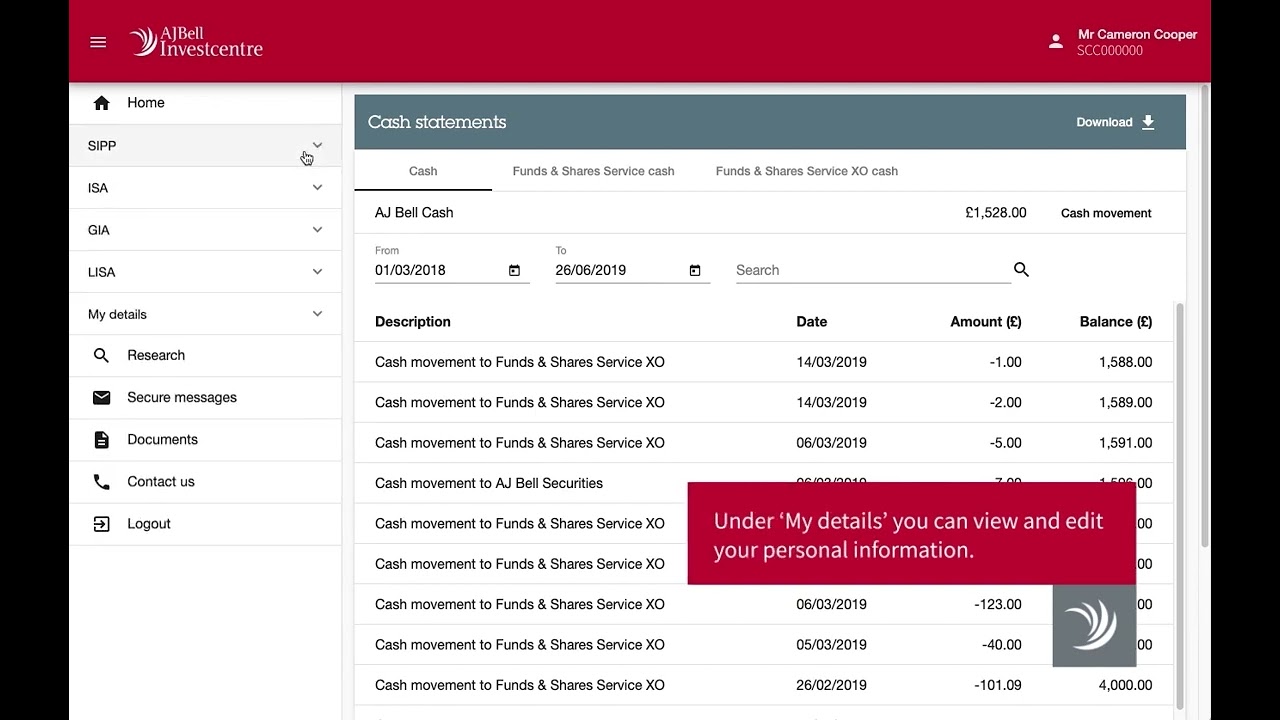Viewport: 1280px width, 720px height.
Task: Click the -101.09 amount value
Action: coord(997,685)
